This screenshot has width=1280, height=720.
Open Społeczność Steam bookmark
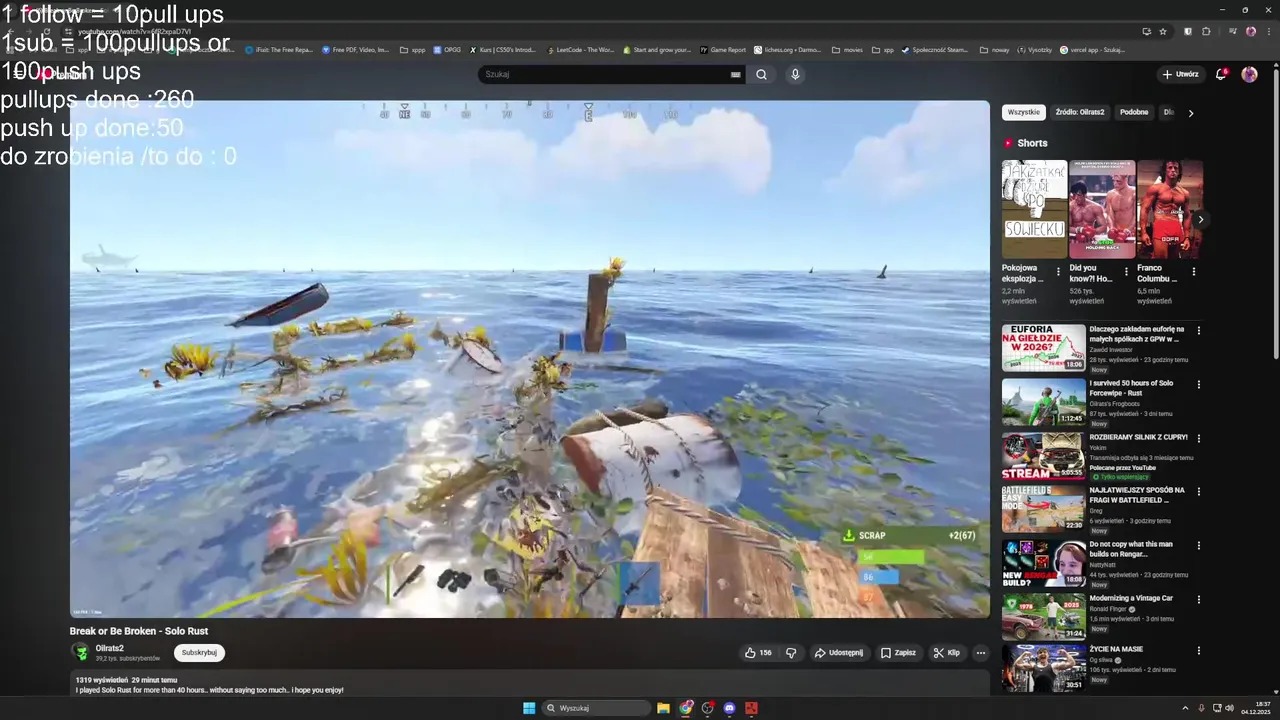(935, 49)
